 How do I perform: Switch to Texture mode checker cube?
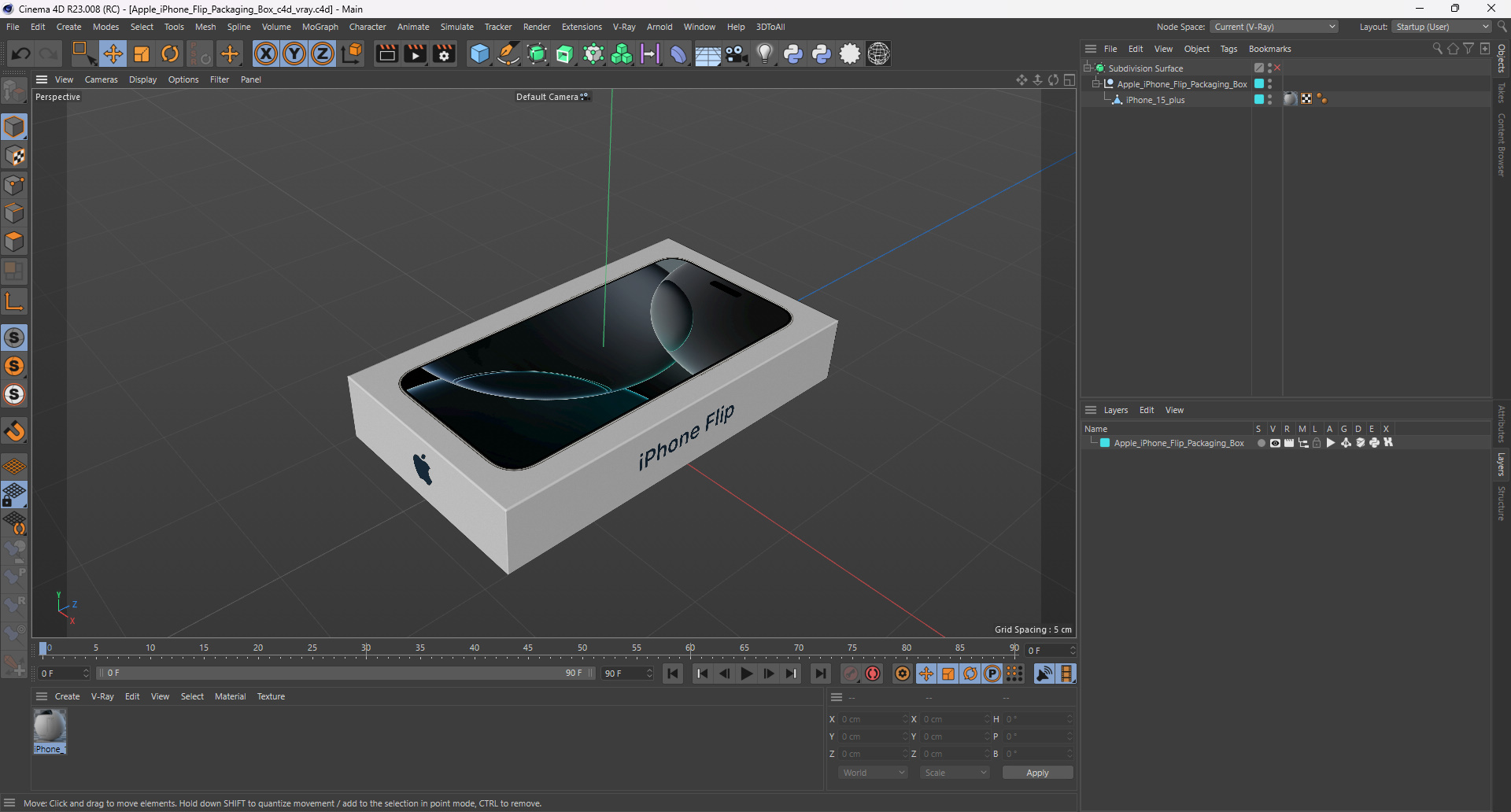point(14,156)
